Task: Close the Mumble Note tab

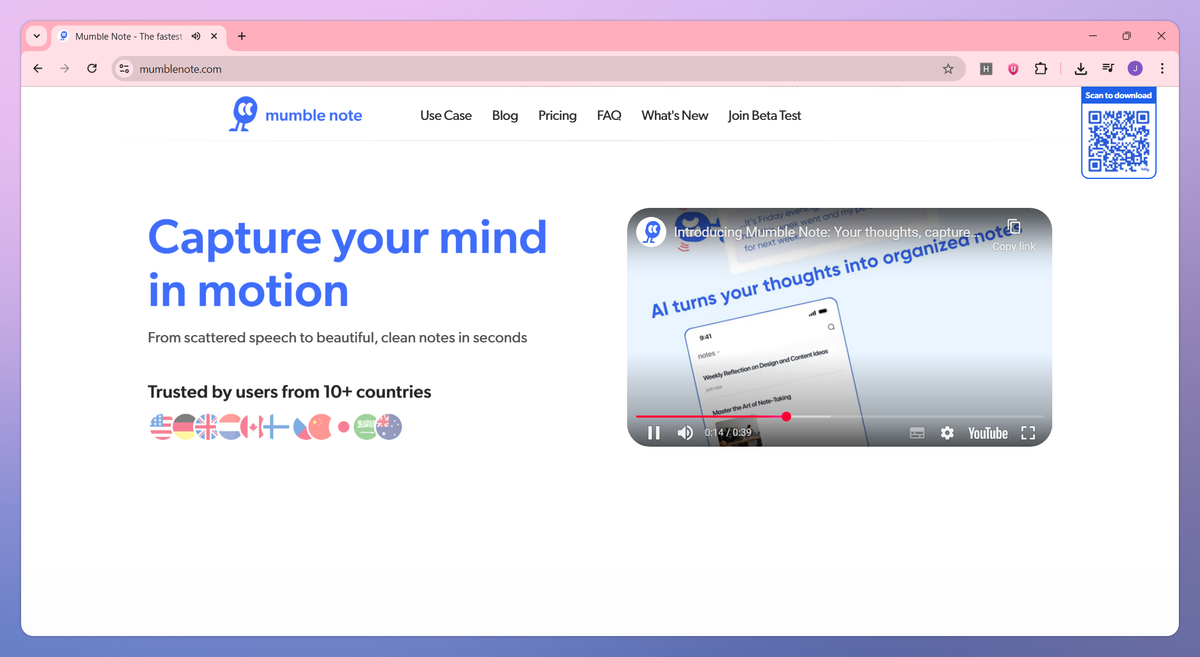Action: pos(214,36)
